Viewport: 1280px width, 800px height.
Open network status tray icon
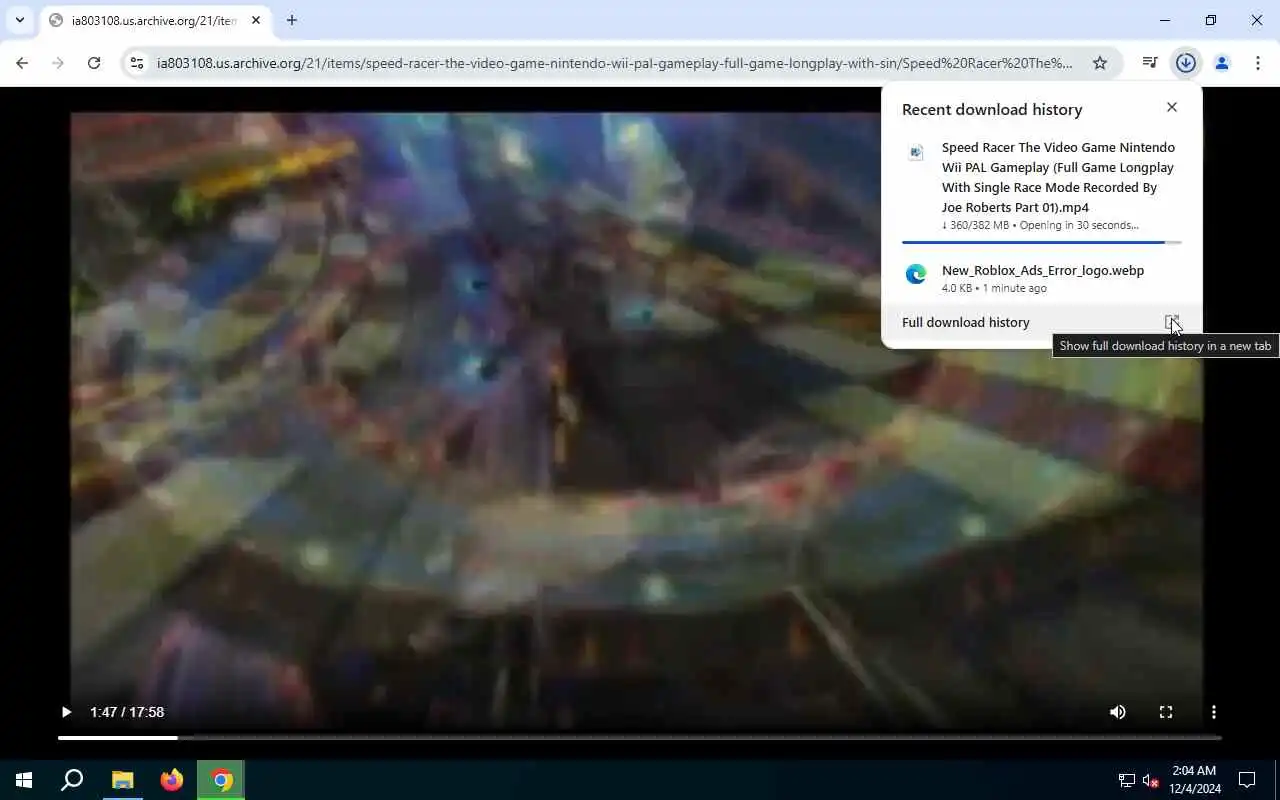(1127, 780)
